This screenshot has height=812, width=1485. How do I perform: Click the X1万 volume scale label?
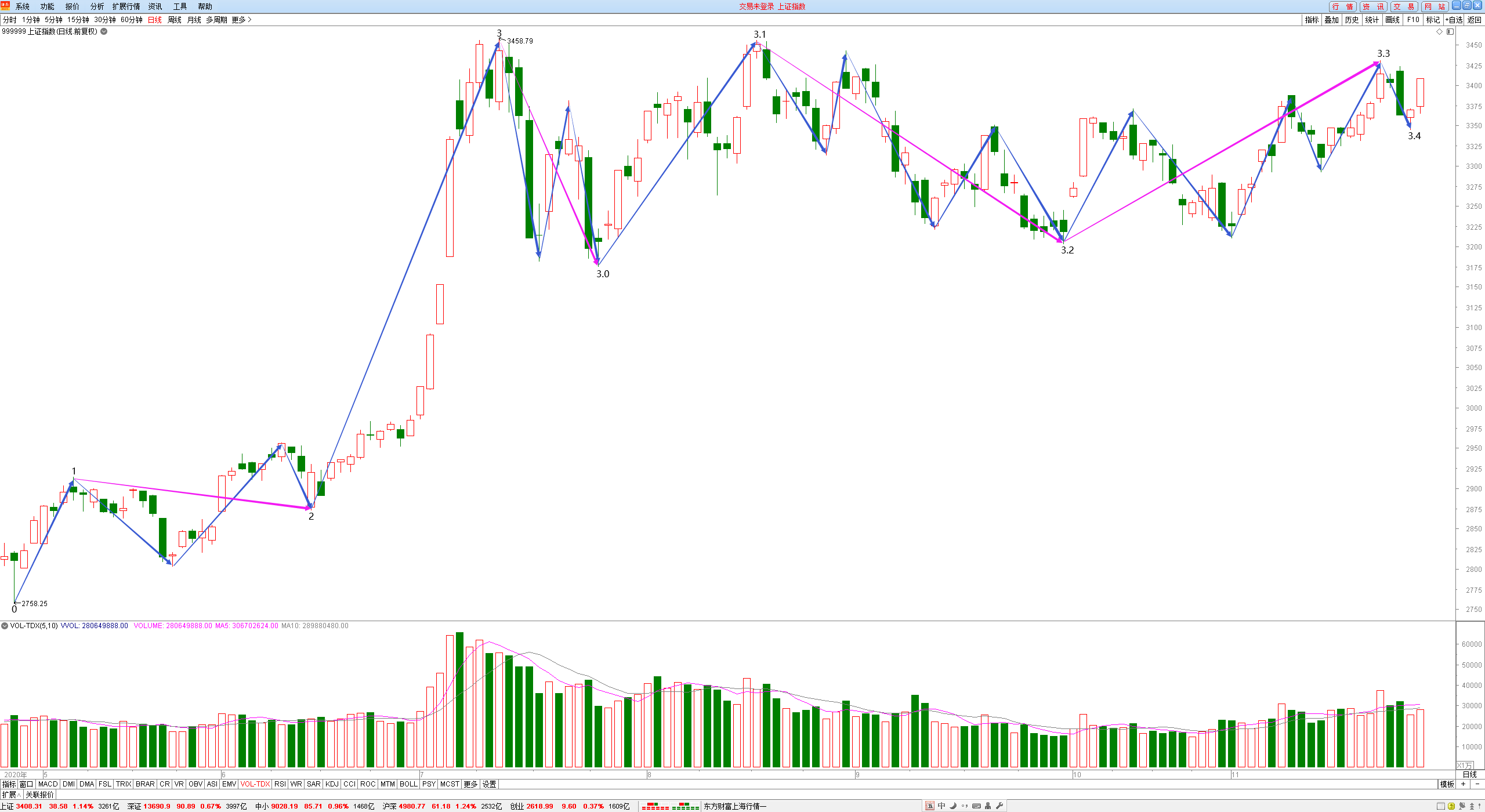pyautogui.click(x=1464, y=766)
